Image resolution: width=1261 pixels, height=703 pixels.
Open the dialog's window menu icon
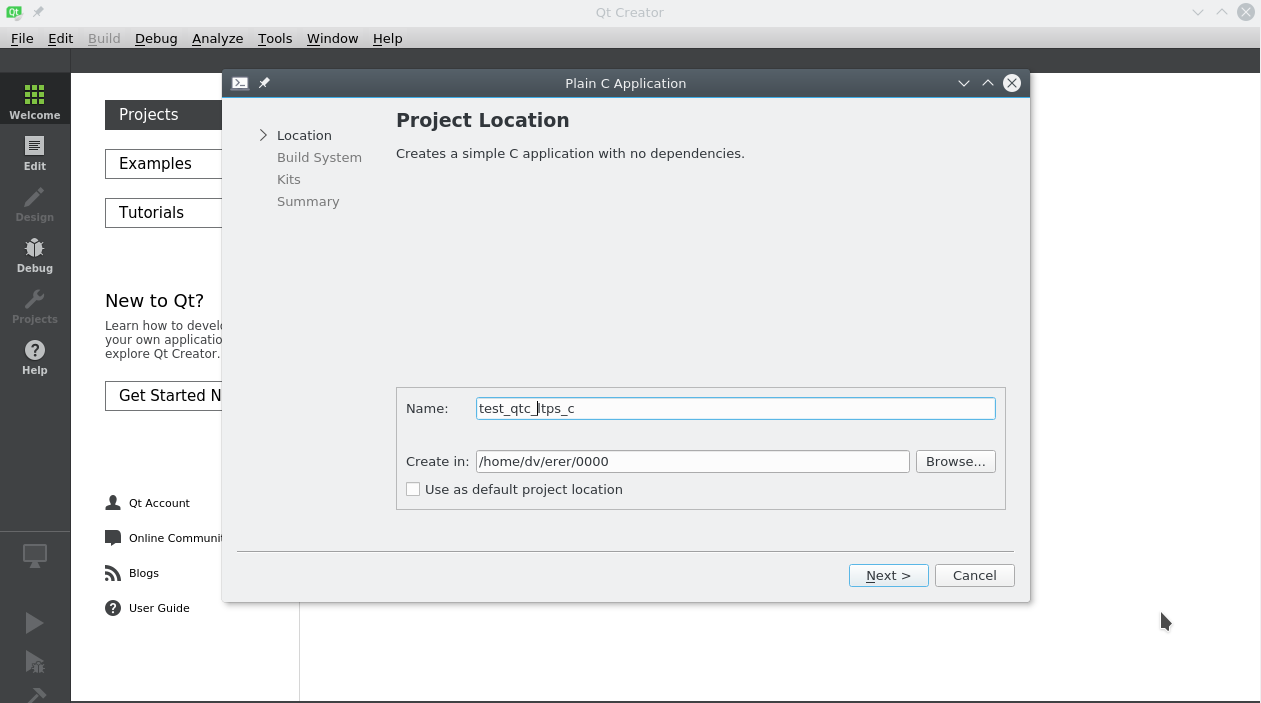[x=240, y=83]
